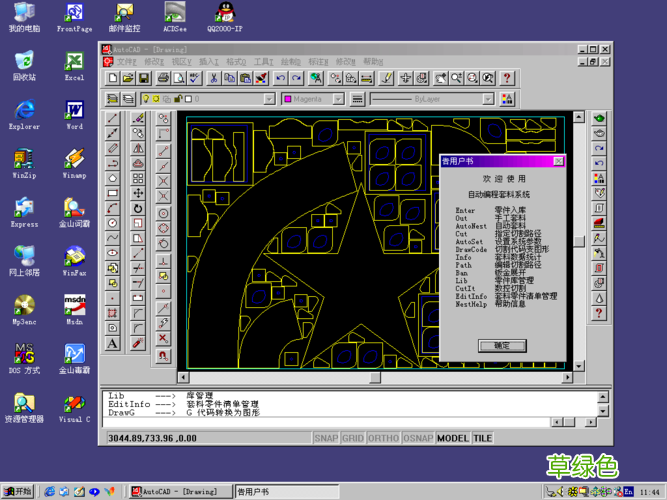Select the Move tool in modify toolbar
The height and width of the screenshot is (500, 667).
point(138,194)
